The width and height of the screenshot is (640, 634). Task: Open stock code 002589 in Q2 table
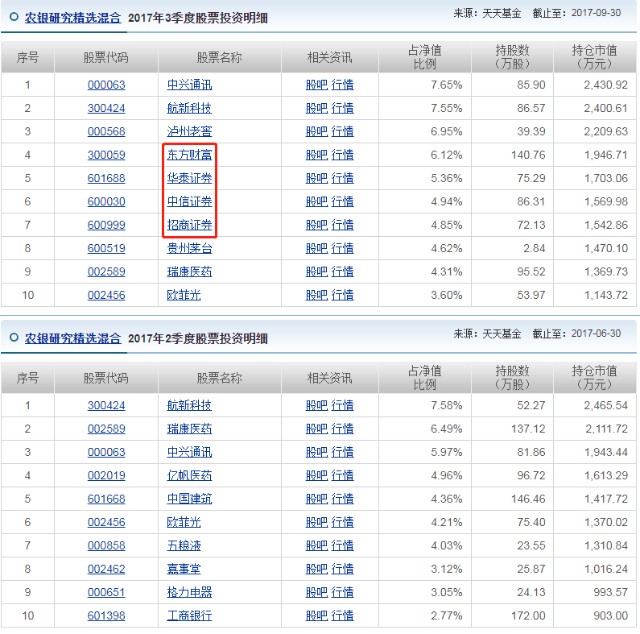coord(106,429)
